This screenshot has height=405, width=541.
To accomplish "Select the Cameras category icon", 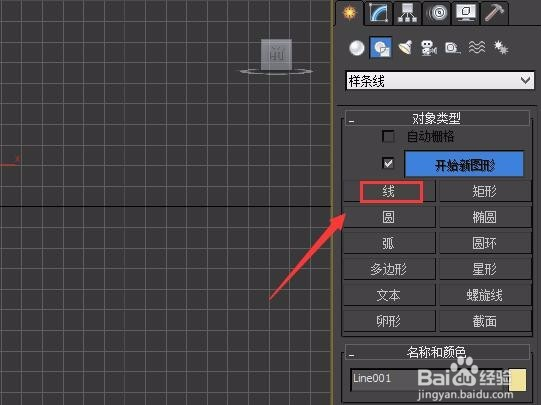I will 429,48.
